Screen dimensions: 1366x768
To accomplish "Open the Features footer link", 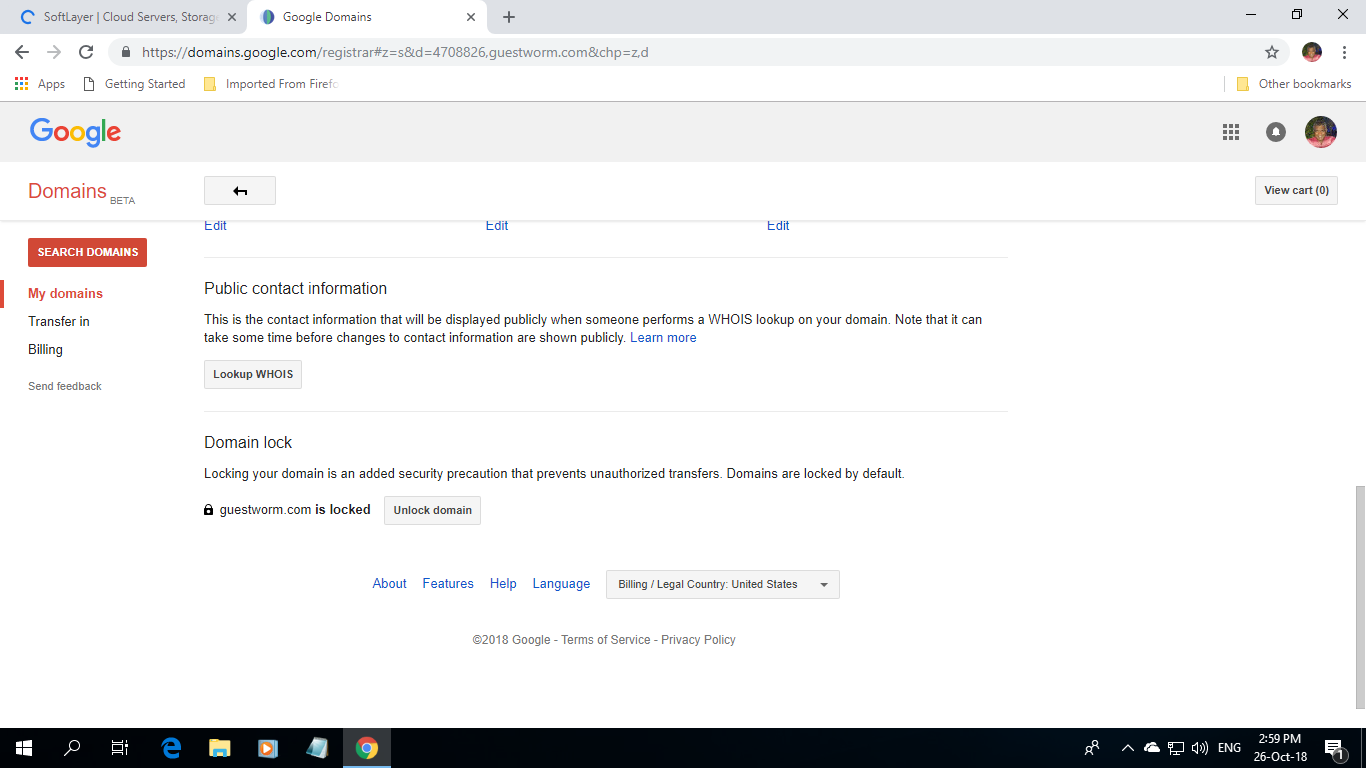I will pos(448,584).
